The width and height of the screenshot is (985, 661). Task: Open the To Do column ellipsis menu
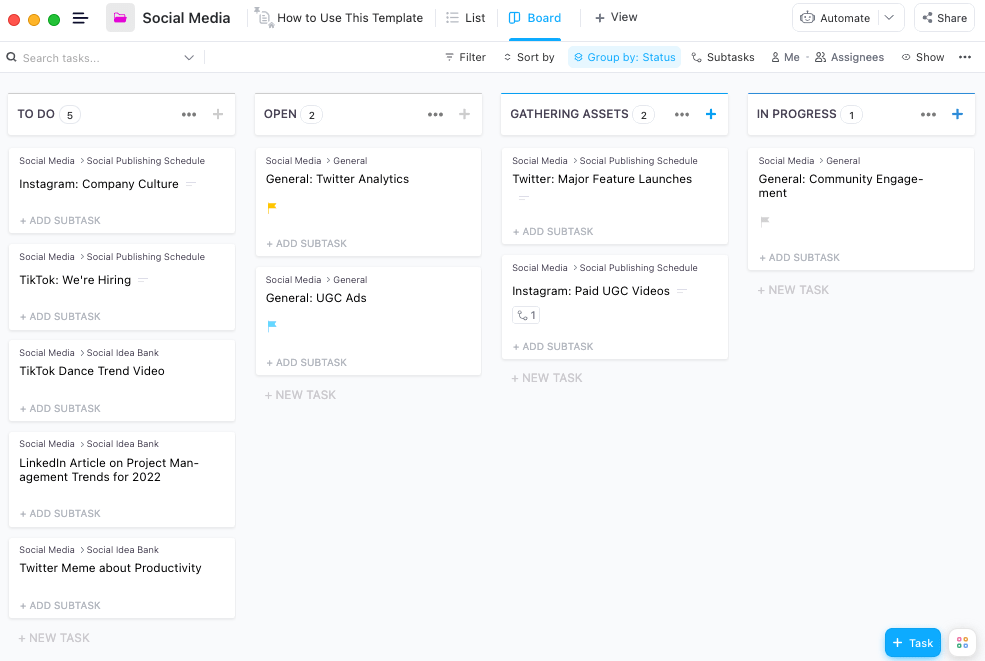189,114
